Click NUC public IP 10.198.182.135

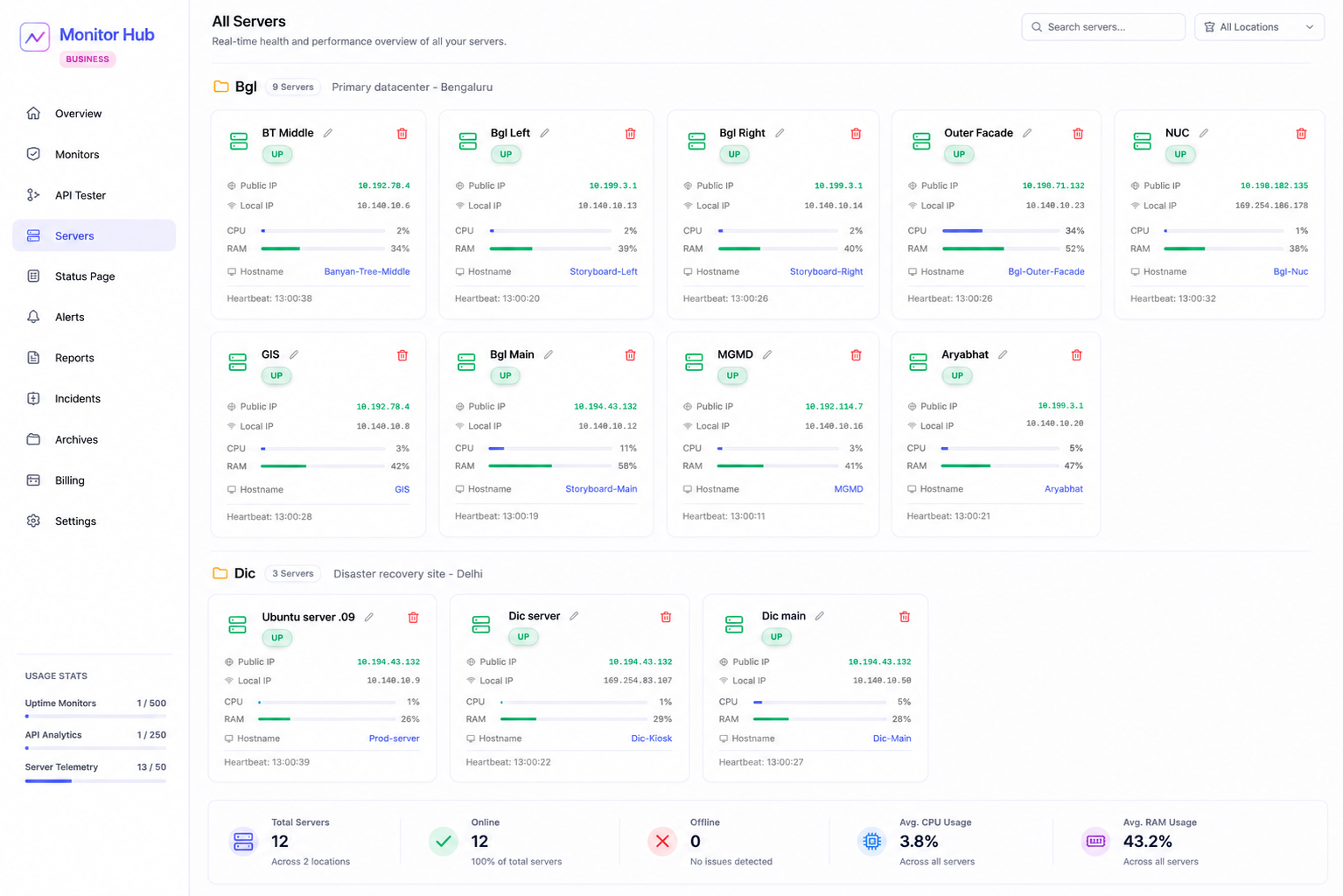click(x=1274, y=185)
